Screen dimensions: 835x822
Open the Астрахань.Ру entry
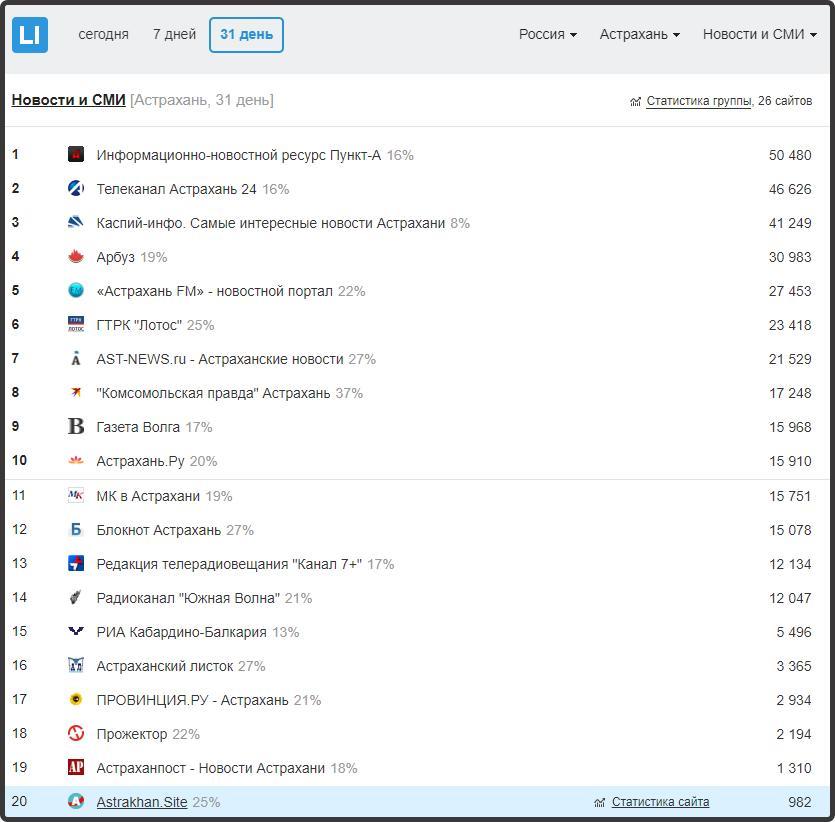(140, 461)
